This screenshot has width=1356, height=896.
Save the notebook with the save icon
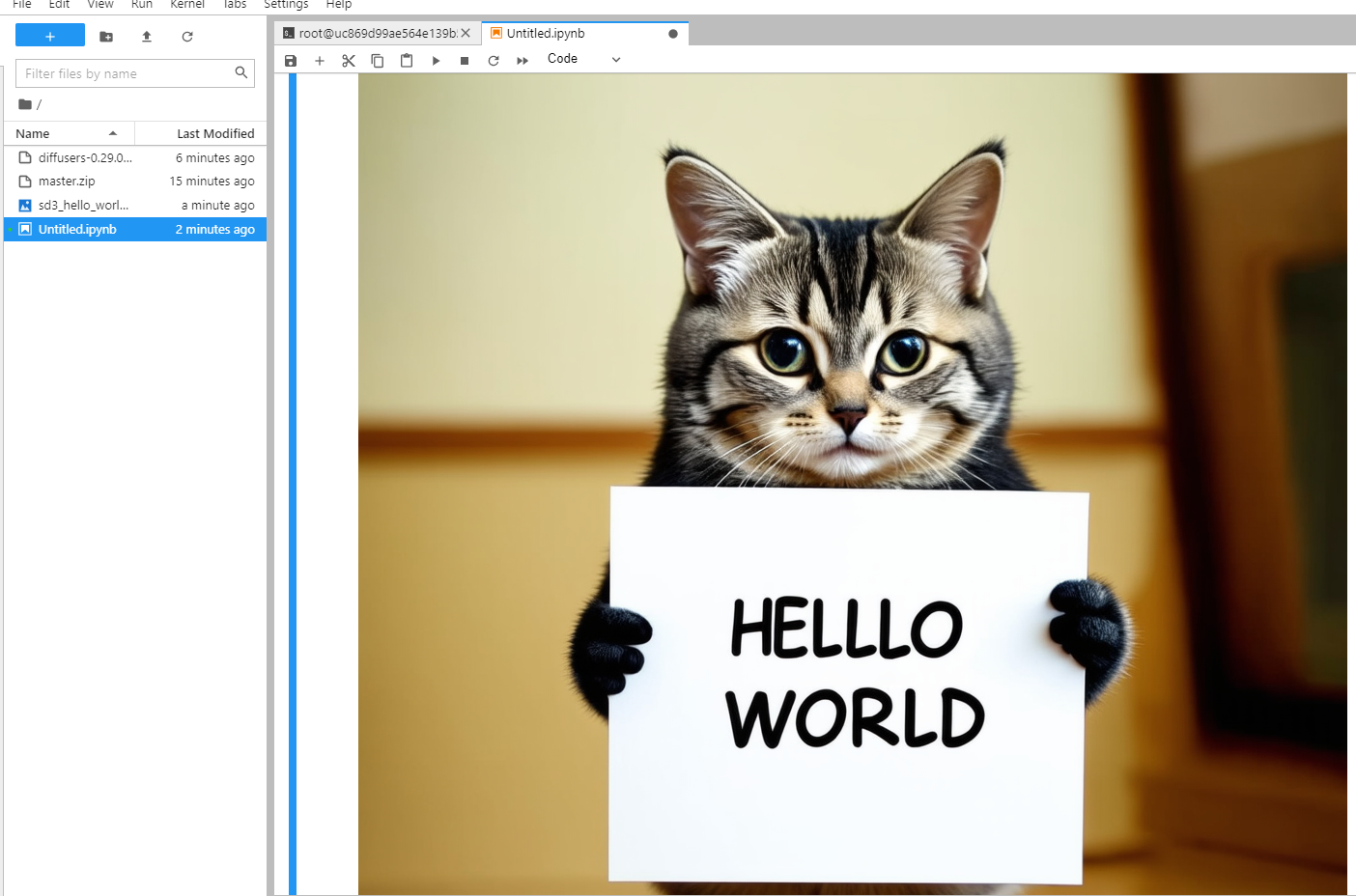coord(291,61)
